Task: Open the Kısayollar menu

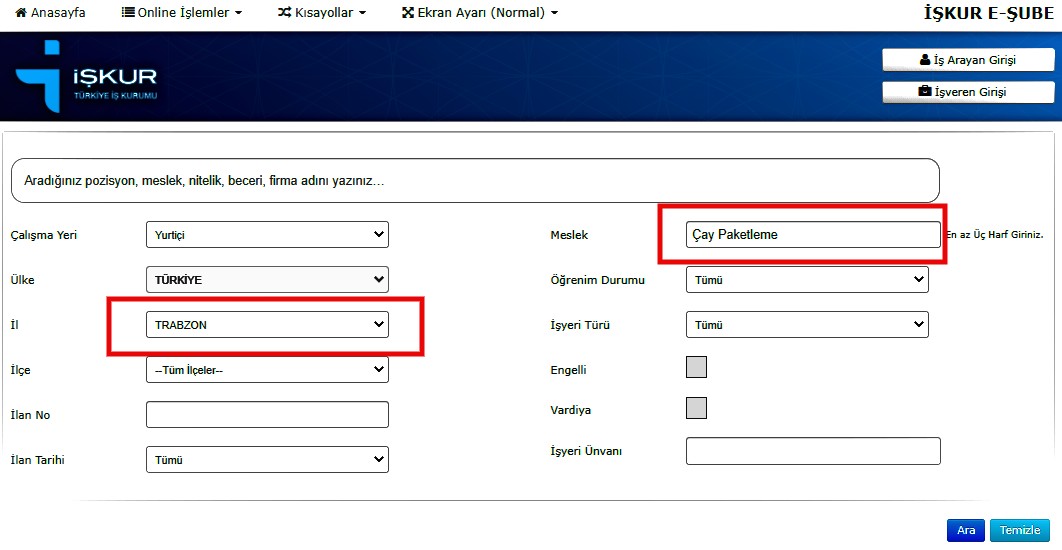Action: [322, 12]
